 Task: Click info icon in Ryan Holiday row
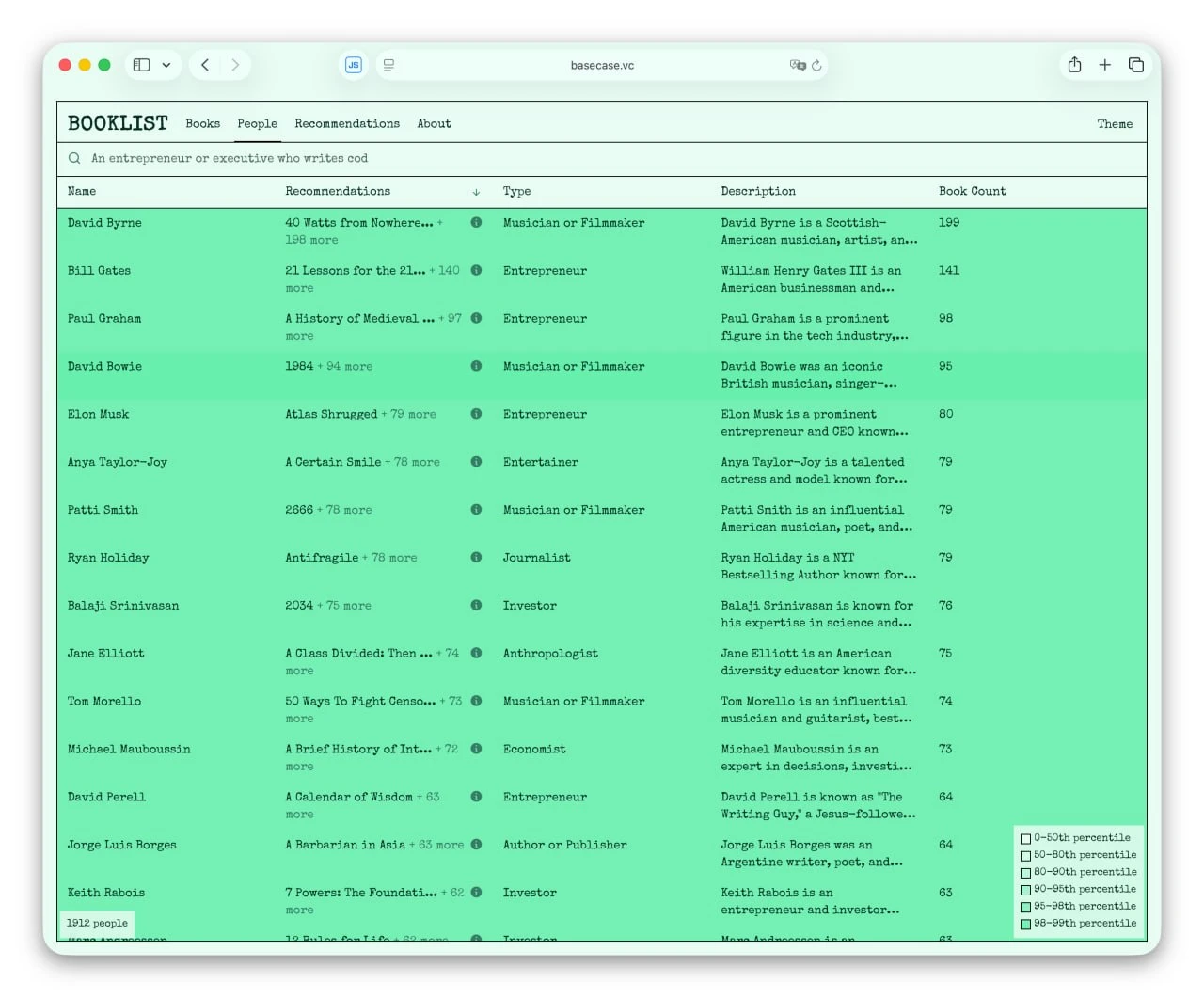tap(476, 558)
